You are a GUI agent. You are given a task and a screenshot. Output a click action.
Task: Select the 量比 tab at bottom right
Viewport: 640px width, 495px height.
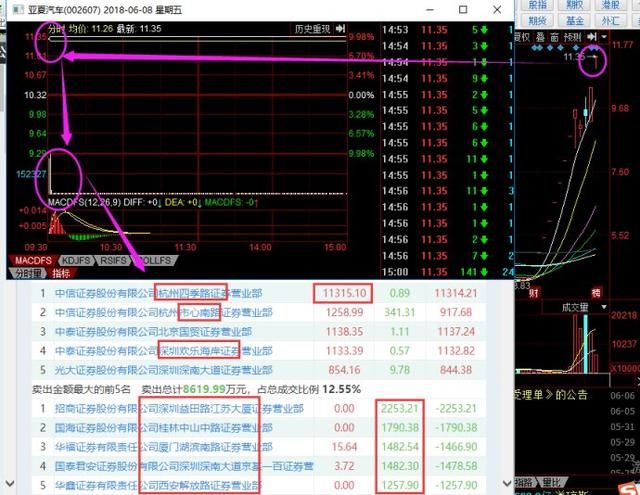(551, 483)
